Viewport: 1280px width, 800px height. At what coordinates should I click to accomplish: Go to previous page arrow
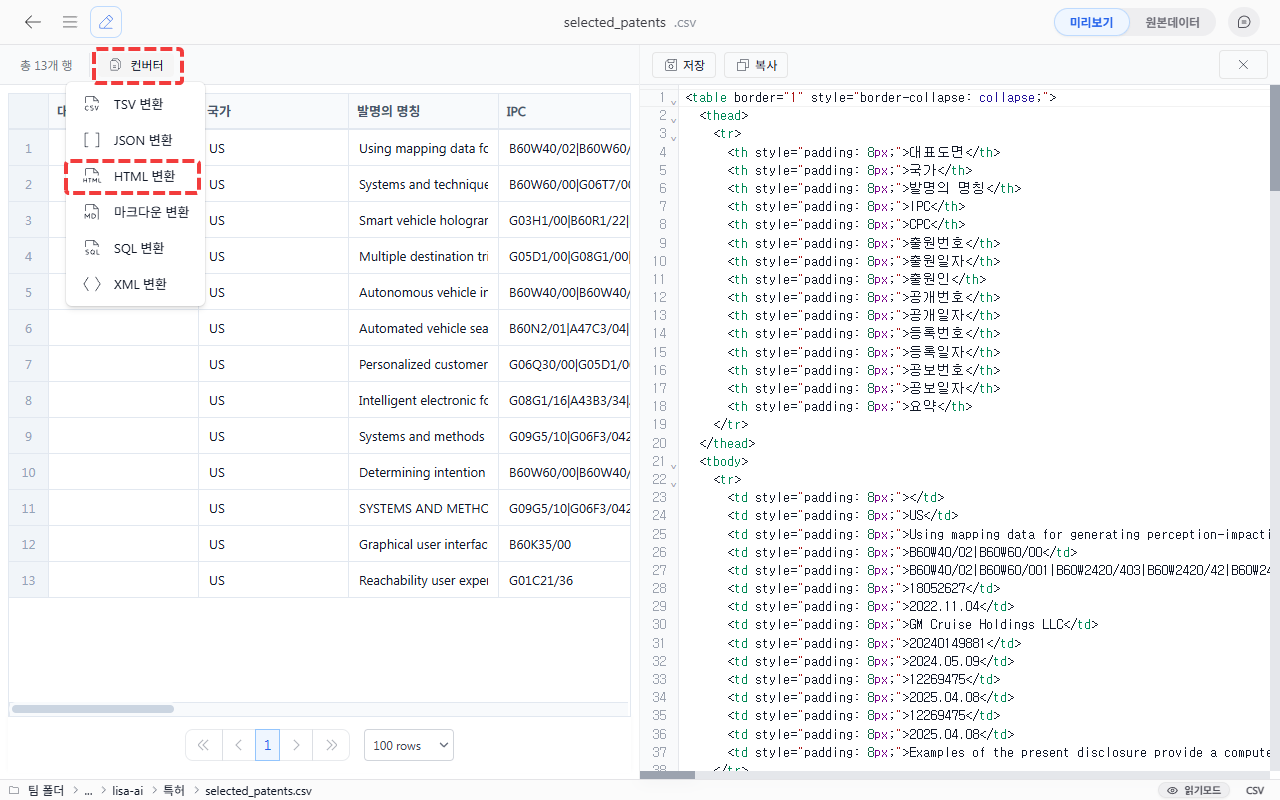238,745
